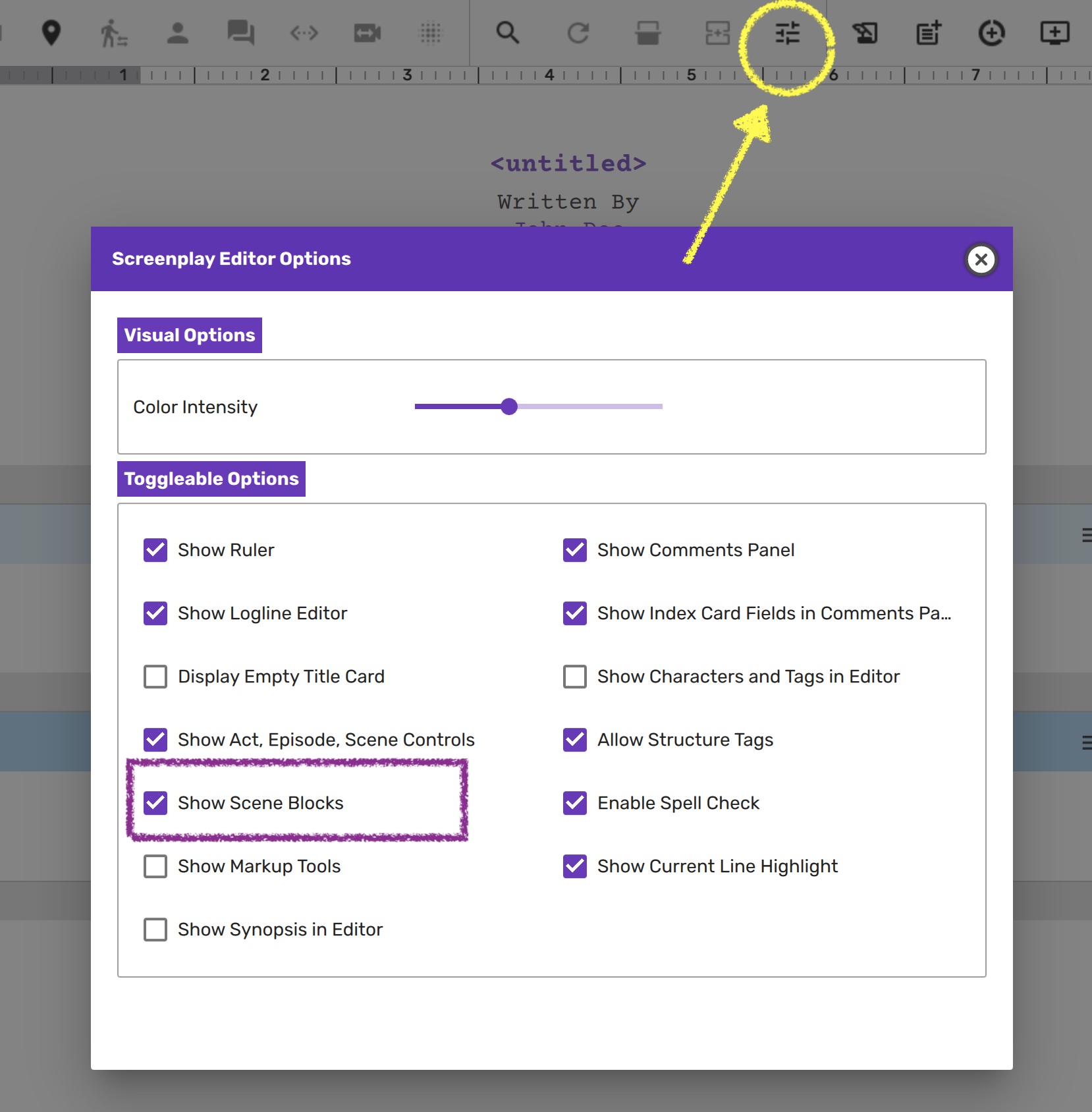Click the add note page icon
1092x1112 pixels.
point(928,32)
